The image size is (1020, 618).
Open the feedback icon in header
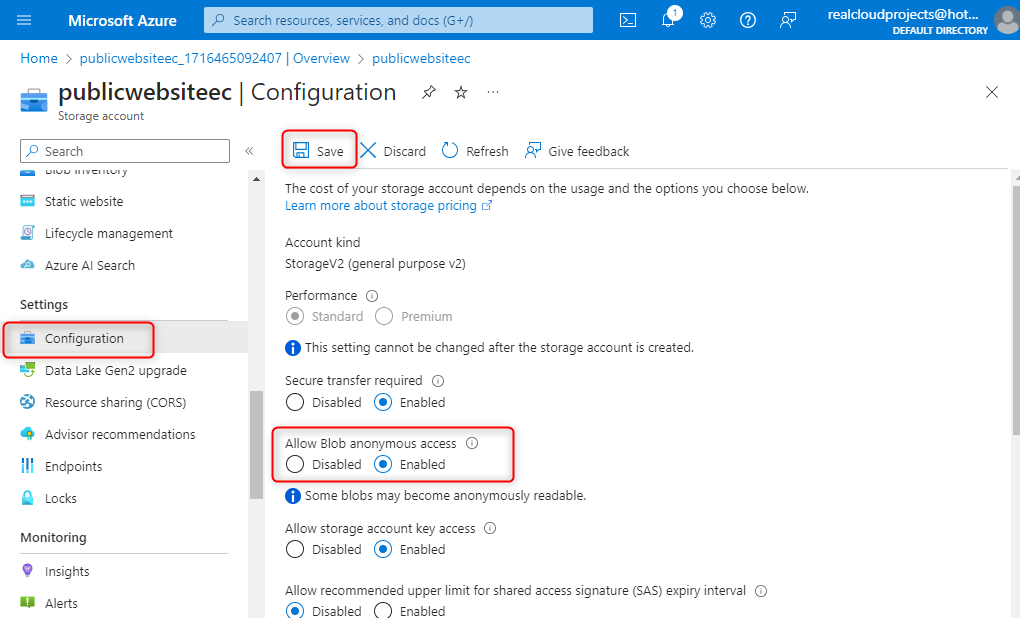[x=788, y=20]
